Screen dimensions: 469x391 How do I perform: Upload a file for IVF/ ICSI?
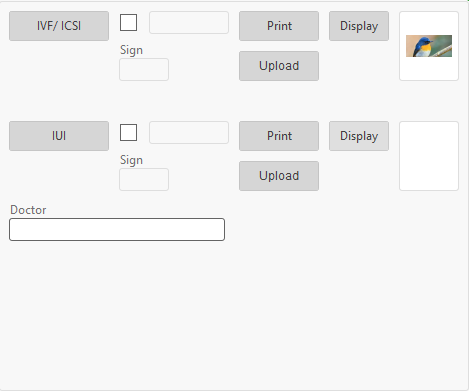[279, 66]
